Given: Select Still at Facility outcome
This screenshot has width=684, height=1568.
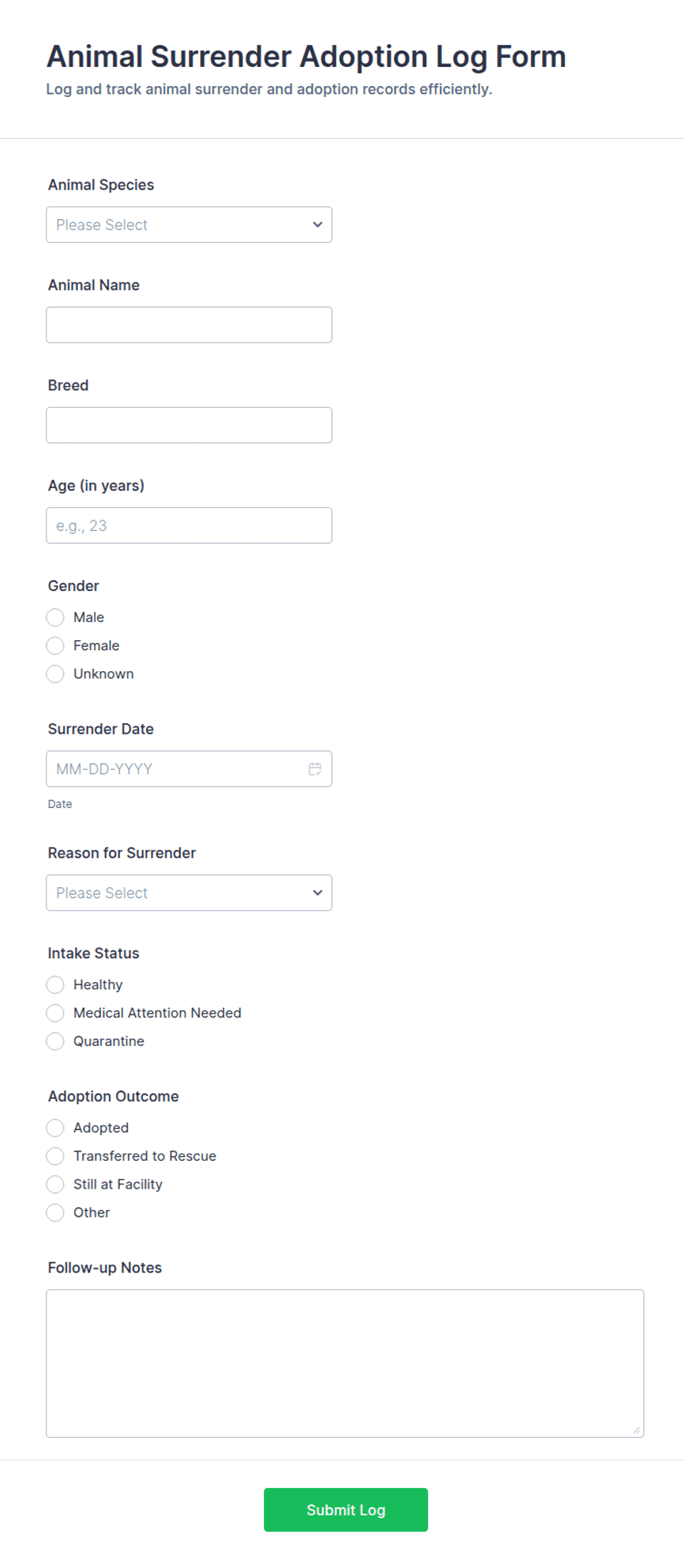Looking at the screenshot, I should coord(55,1184).
